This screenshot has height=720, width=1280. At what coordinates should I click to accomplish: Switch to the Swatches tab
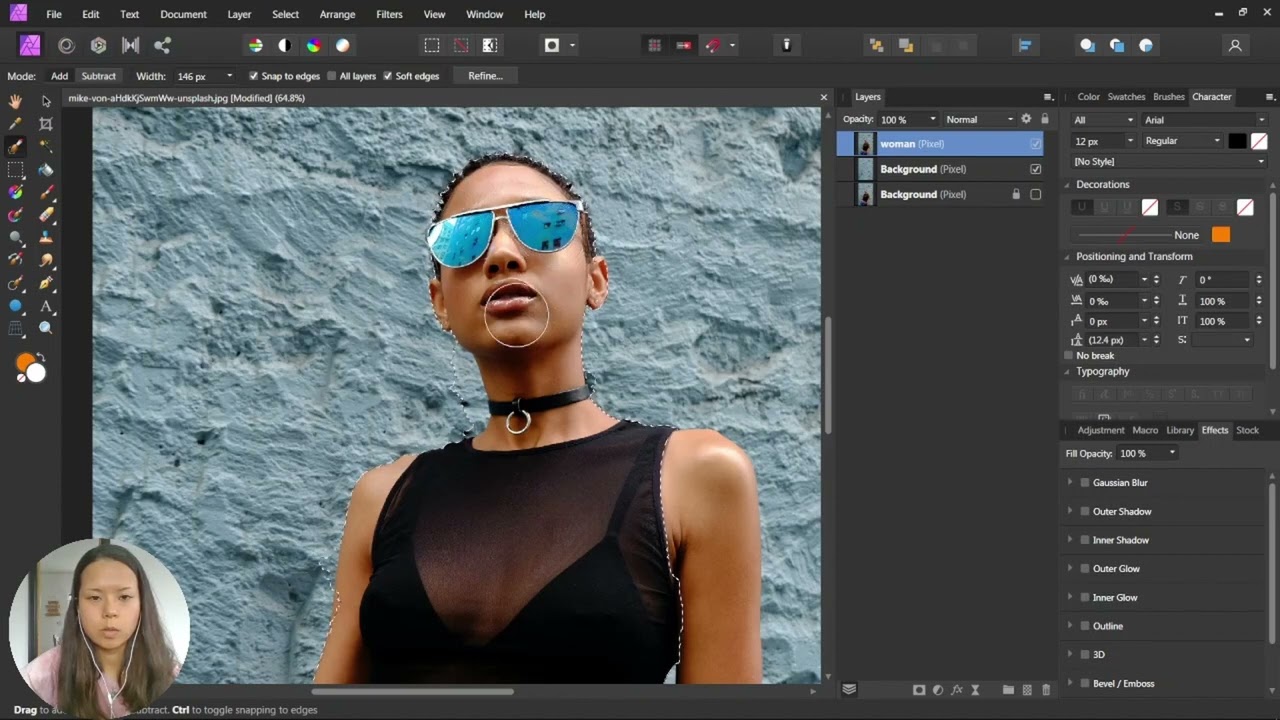tap(1126, 97)
